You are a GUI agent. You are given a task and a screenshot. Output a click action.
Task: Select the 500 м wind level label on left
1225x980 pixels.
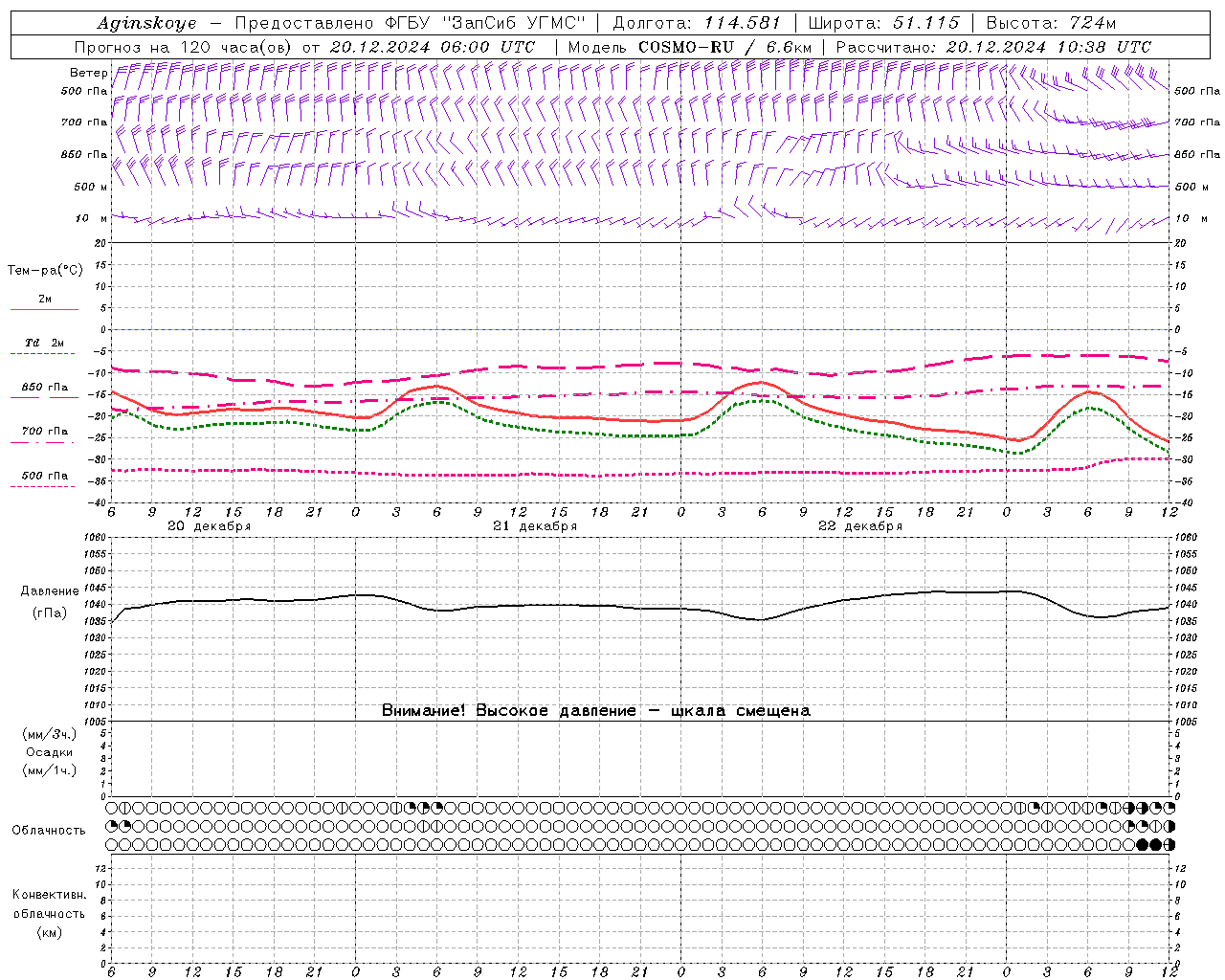[91, 187]
